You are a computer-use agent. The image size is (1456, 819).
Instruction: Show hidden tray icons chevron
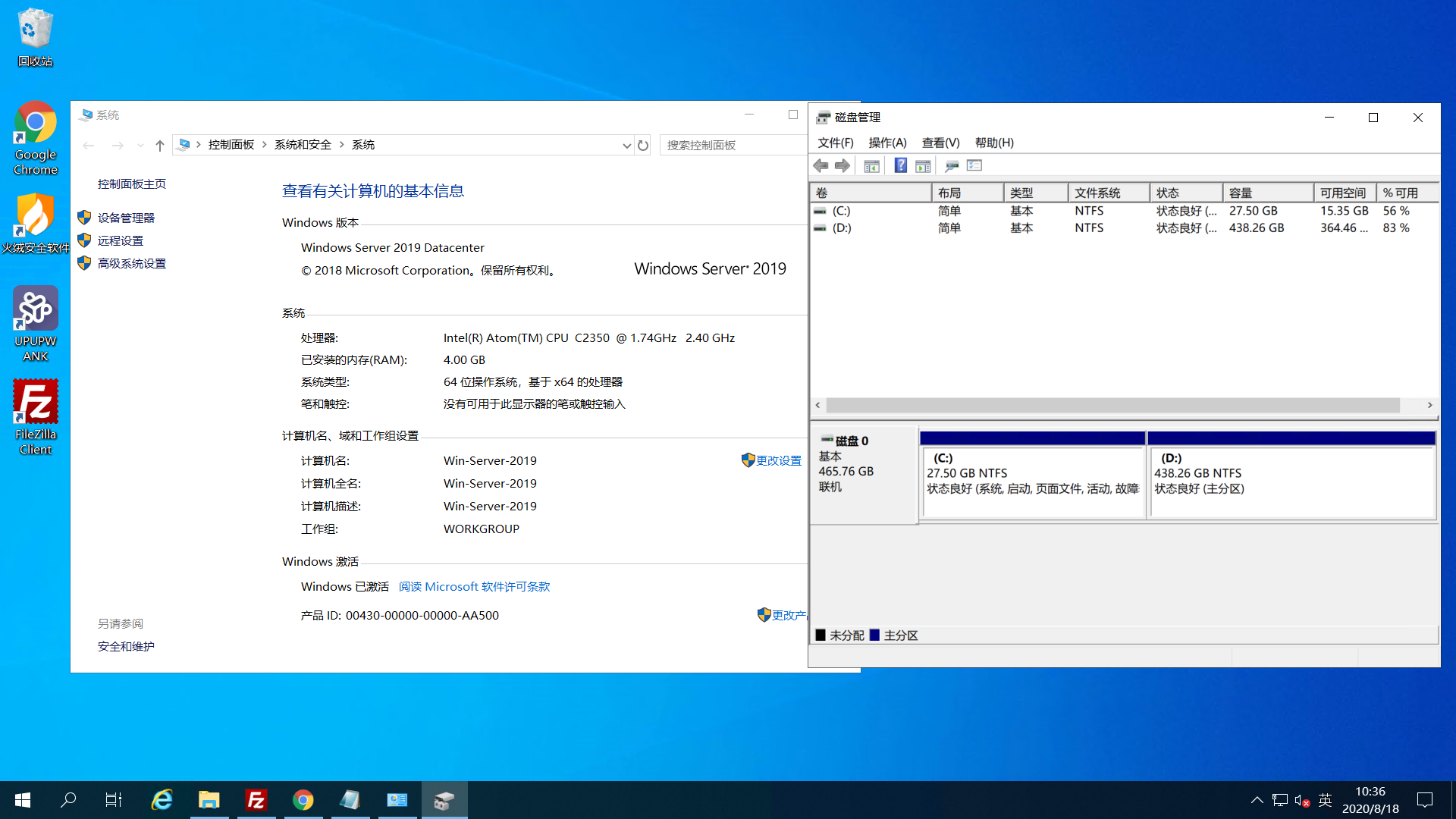pos(1257,800)
